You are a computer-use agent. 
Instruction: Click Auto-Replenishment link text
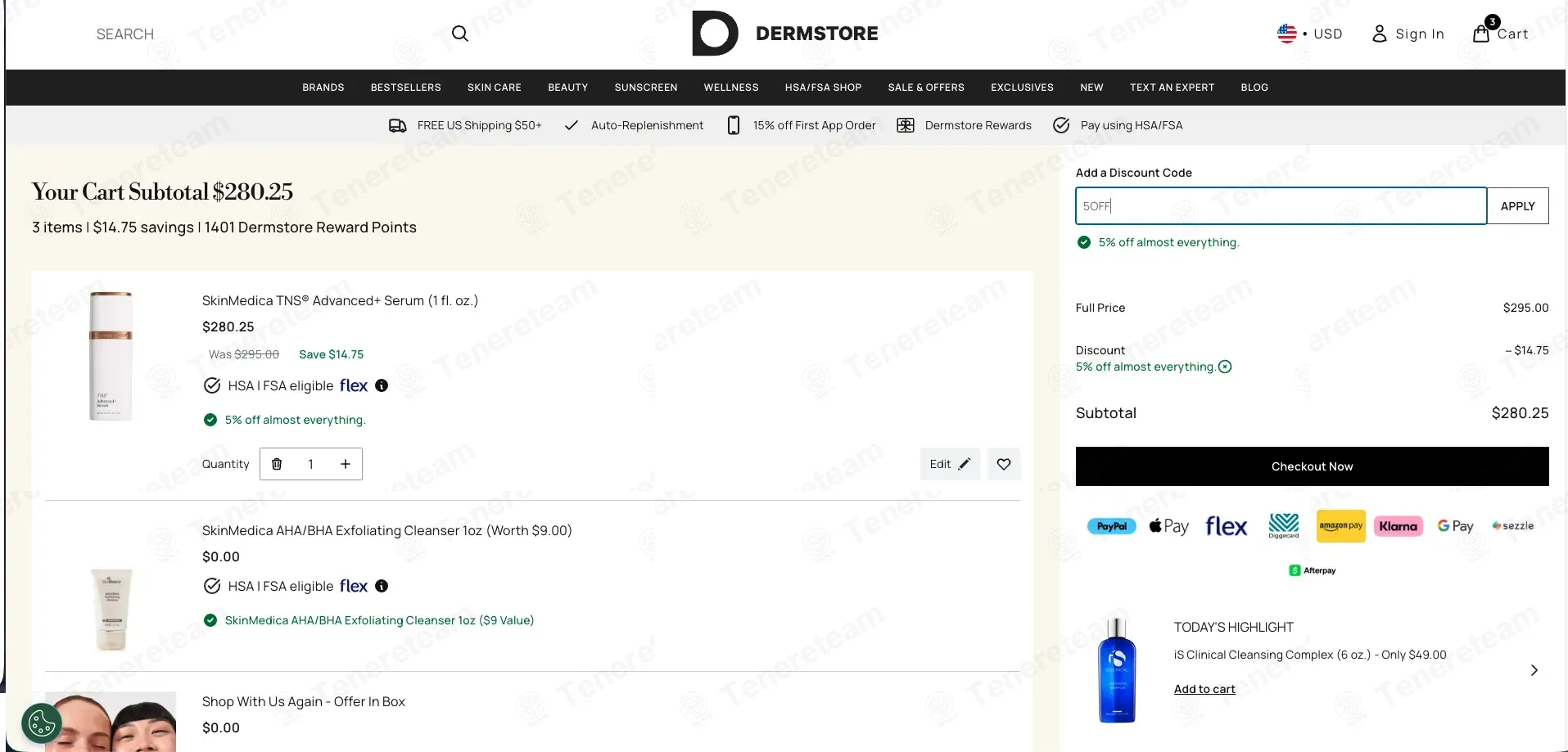[648, 125]
